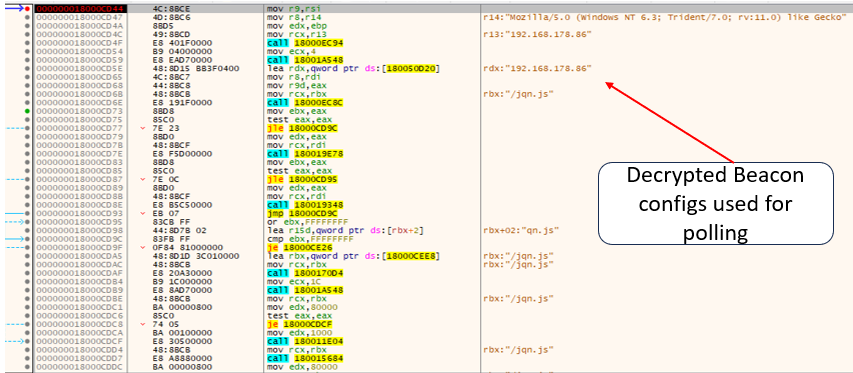
Task: Click opcode bytes 48:8D15 BB3F0400
Action: [x=196, y=69]
